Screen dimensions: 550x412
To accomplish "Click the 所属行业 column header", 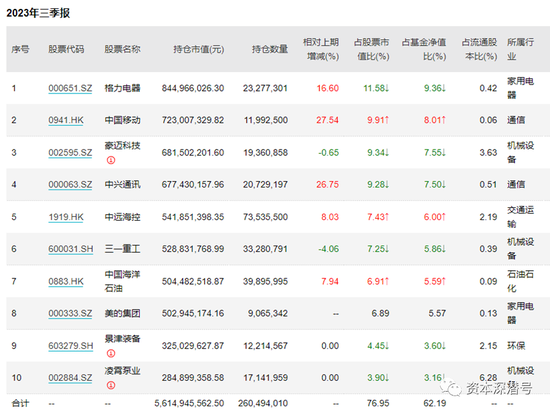I will (521, 49).
